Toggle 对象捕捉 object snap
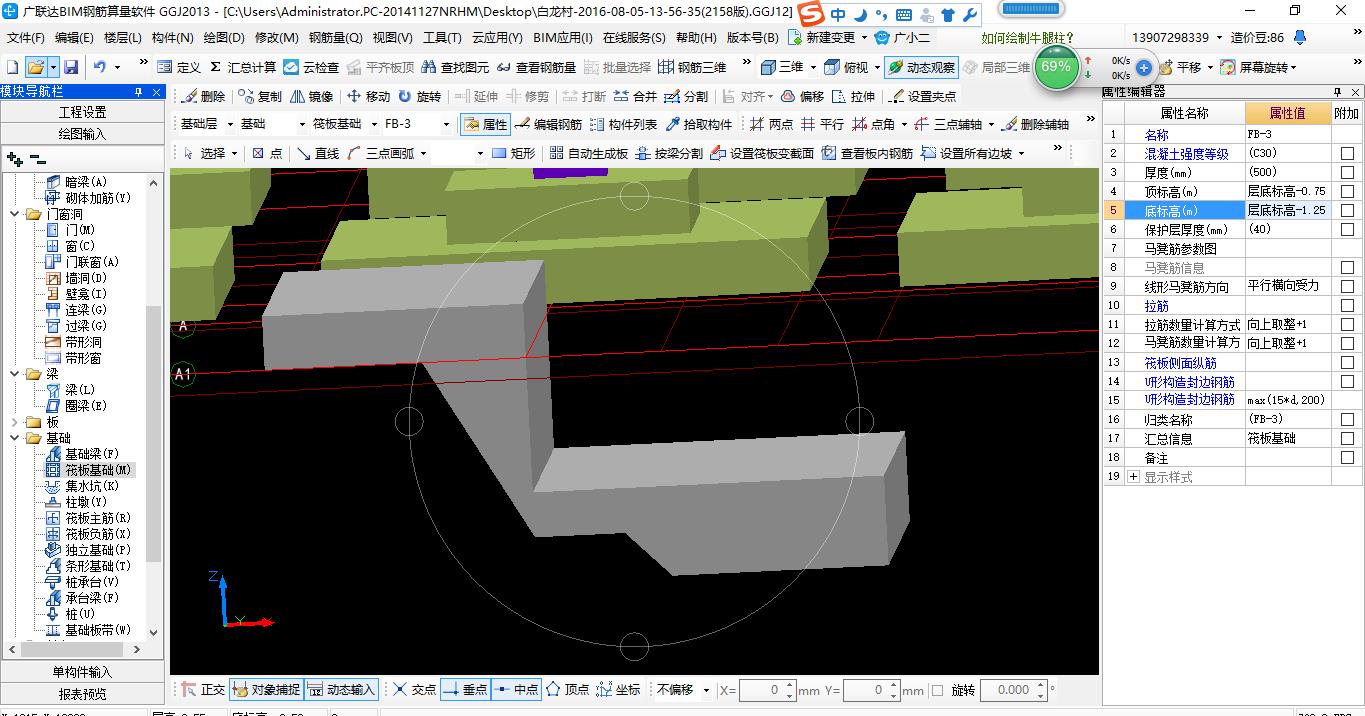The image size is (1365, 716). click(x=266, y=690)
